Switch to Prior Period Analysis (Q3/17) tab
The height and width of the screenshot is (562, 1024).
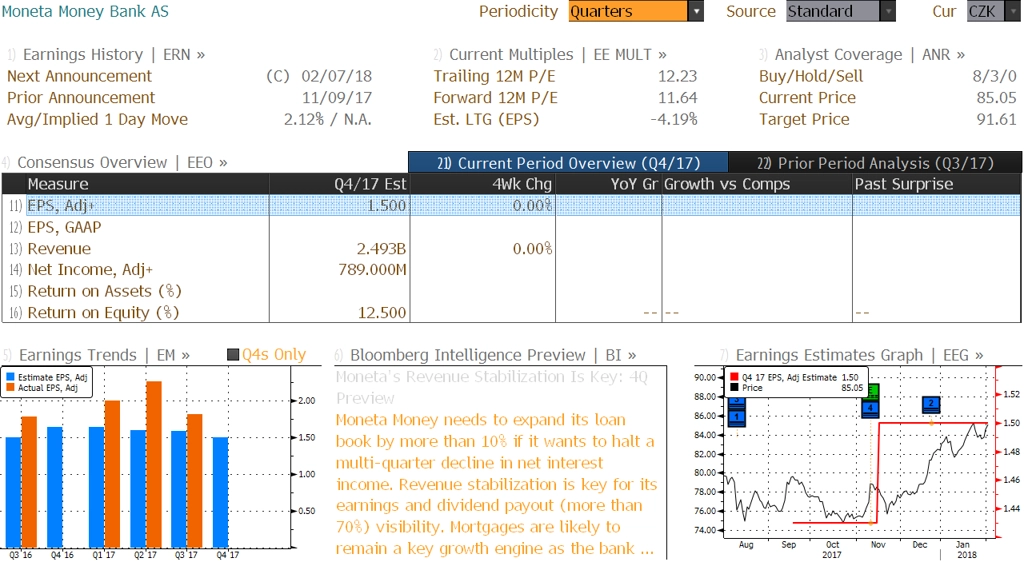(x=875, y=163)
